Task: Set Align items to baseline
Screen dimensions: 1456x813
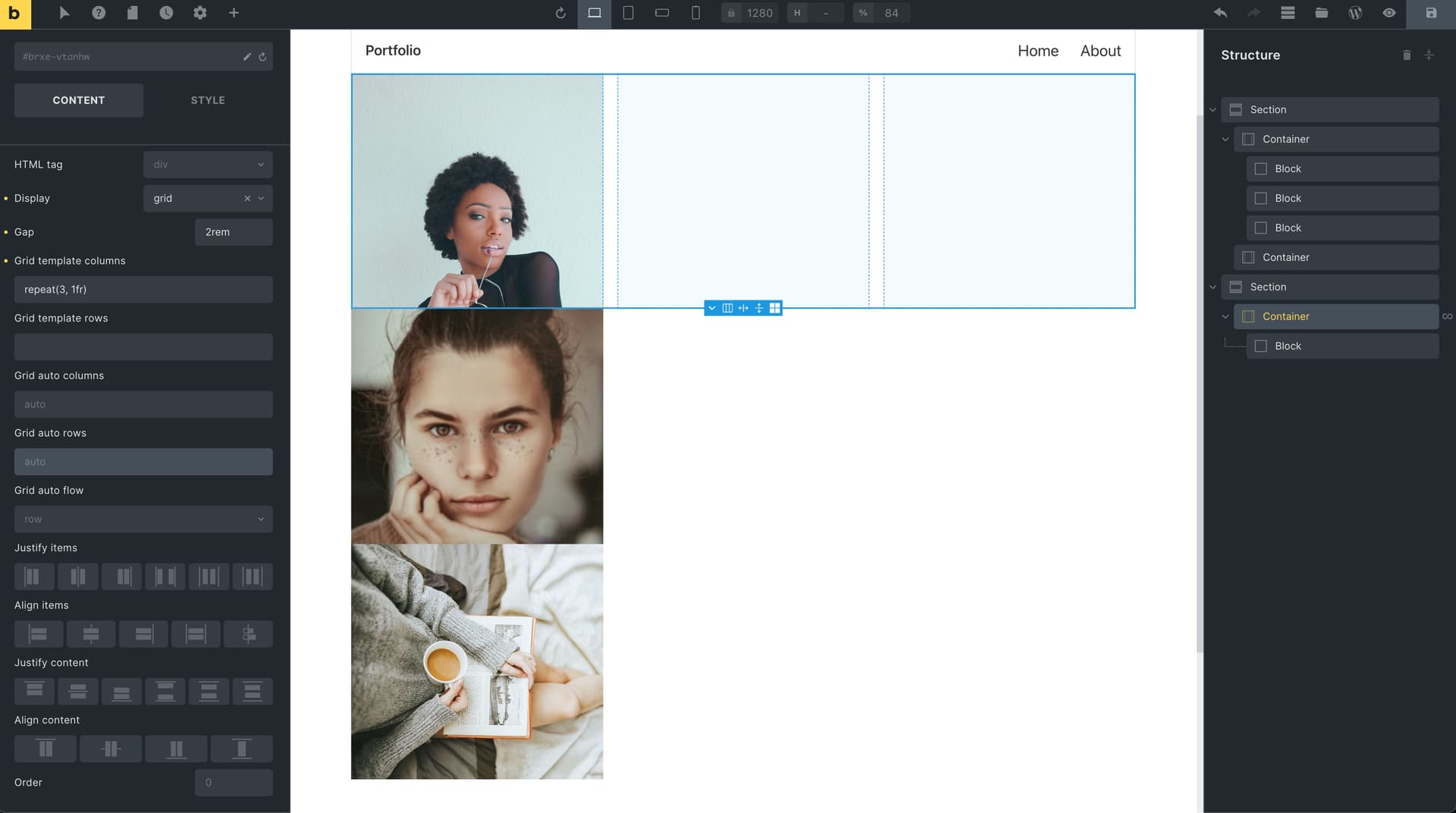Action: [x=248, y=634]
